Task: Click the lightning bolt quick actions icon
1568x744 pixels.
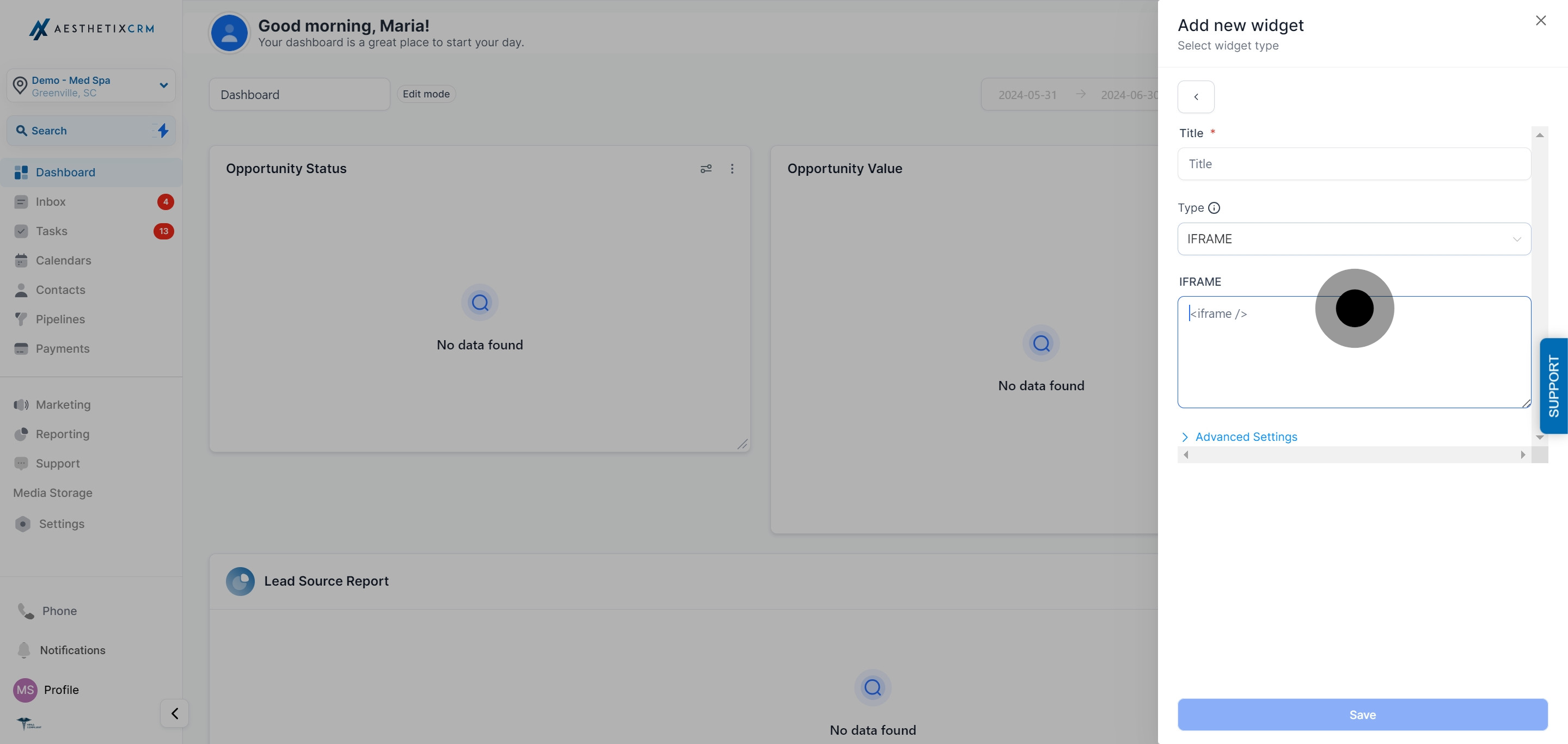Action: (x=163, y=131)
